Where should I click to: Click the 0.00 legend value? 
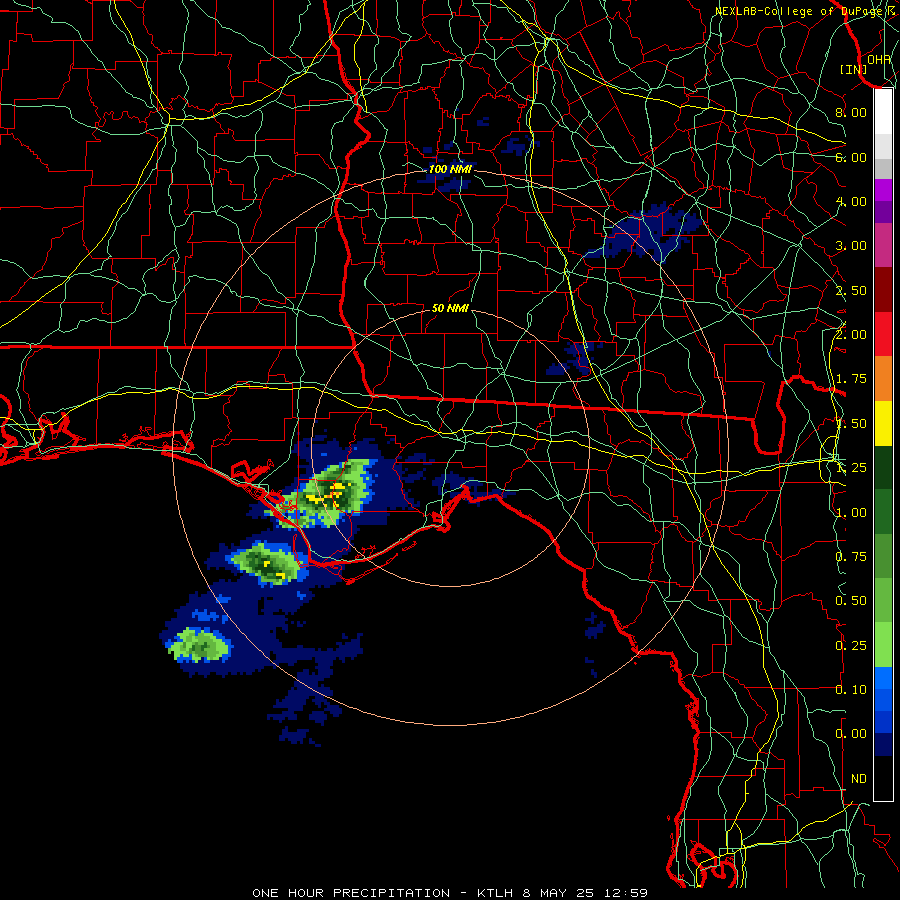tap(851, 734)
